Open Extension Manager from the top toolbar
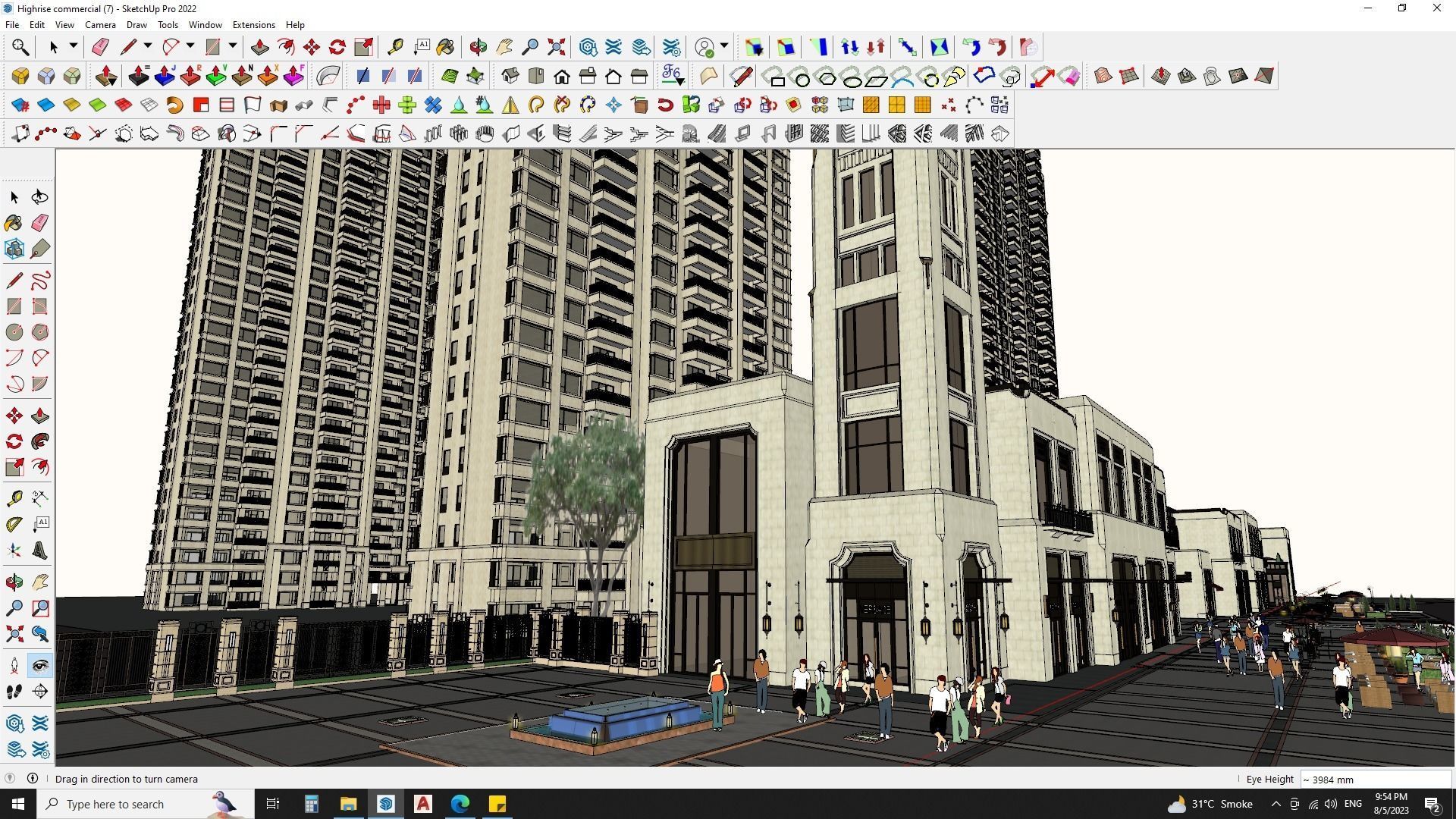1456x819 pixels. coord(672,47)
